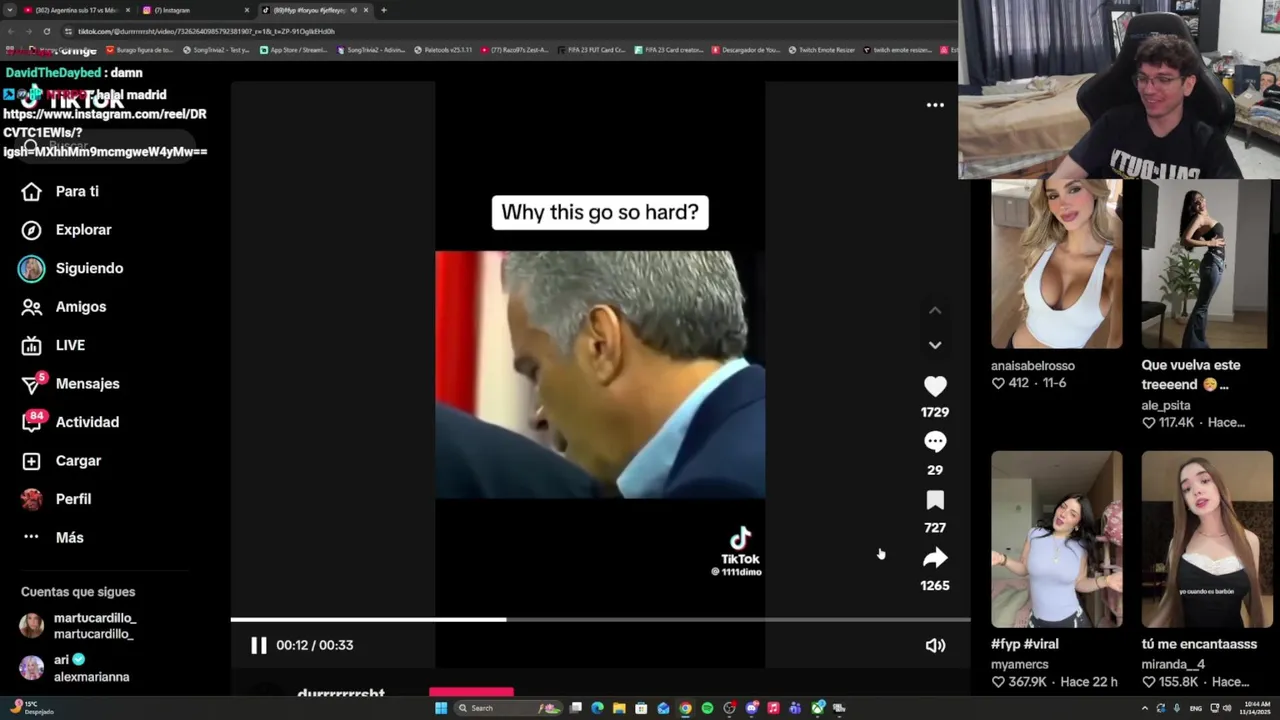Seek along the video progress bar
The width and height of the screenshot is (1280, 720).
point(600,620)
